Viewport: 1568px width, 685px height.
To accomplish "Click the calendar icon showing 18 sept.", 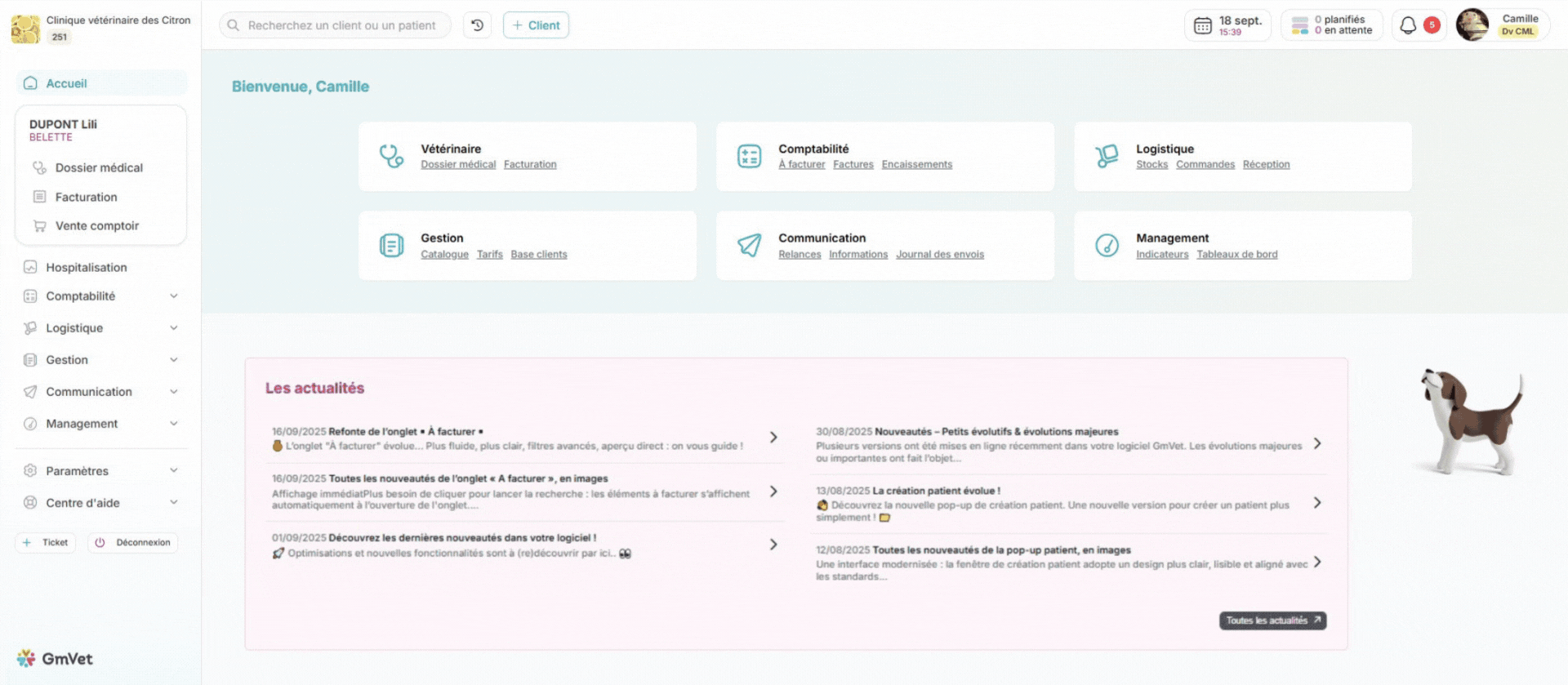I will click(1203, 25).
